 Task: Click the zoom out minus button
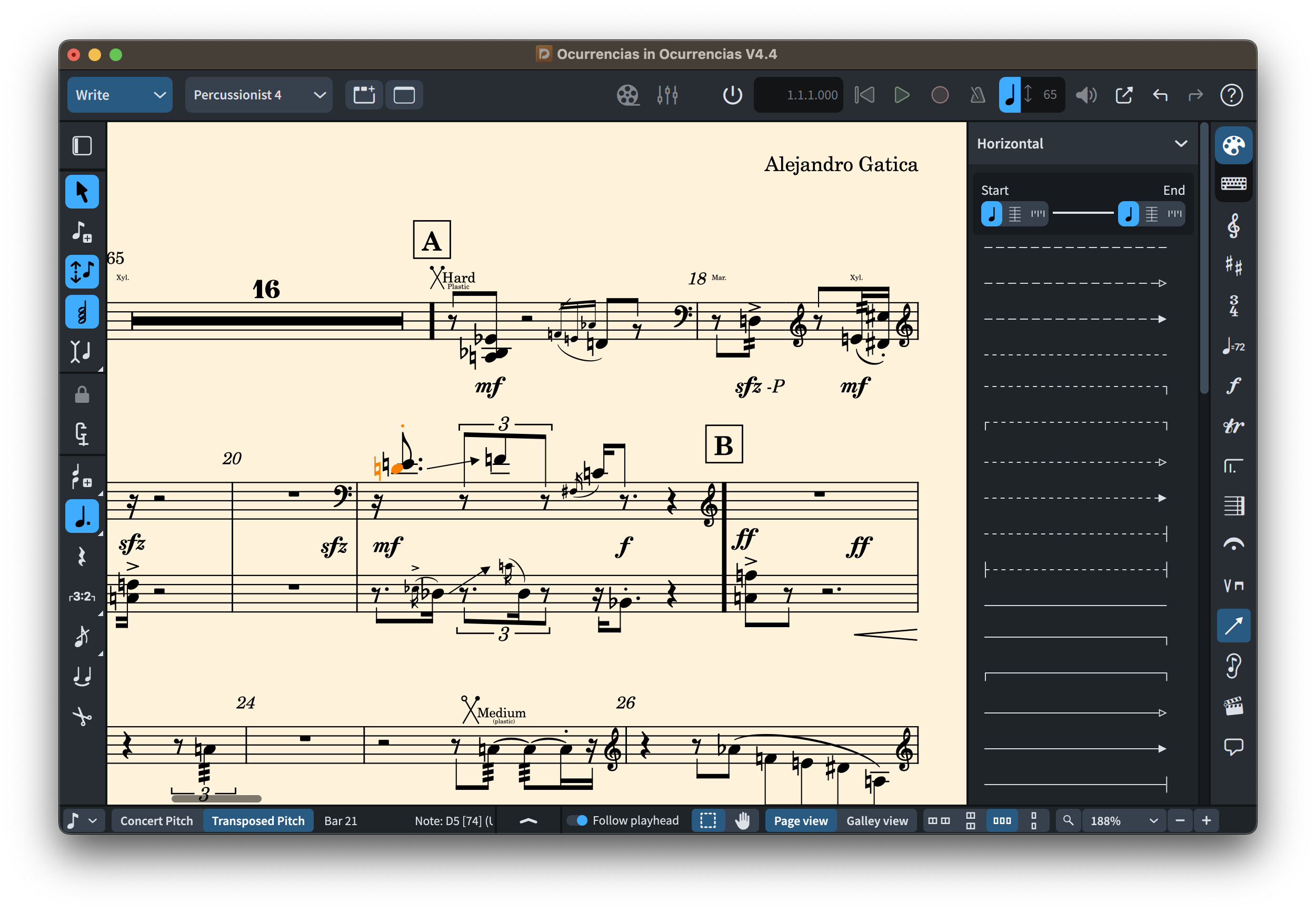pos(1180,820)
